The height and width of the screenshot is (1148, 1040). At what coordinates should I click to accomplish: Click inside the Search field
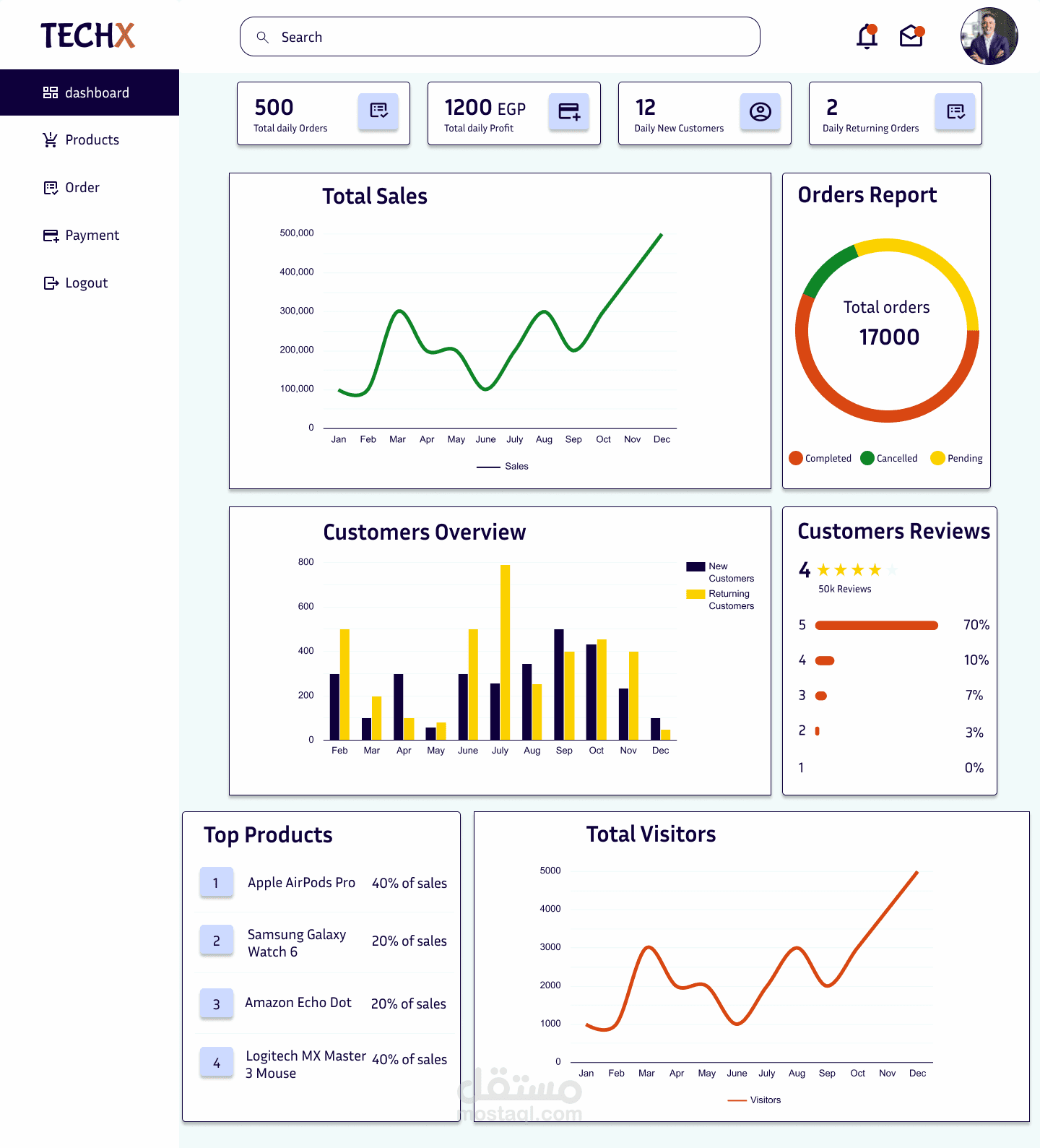500,37
